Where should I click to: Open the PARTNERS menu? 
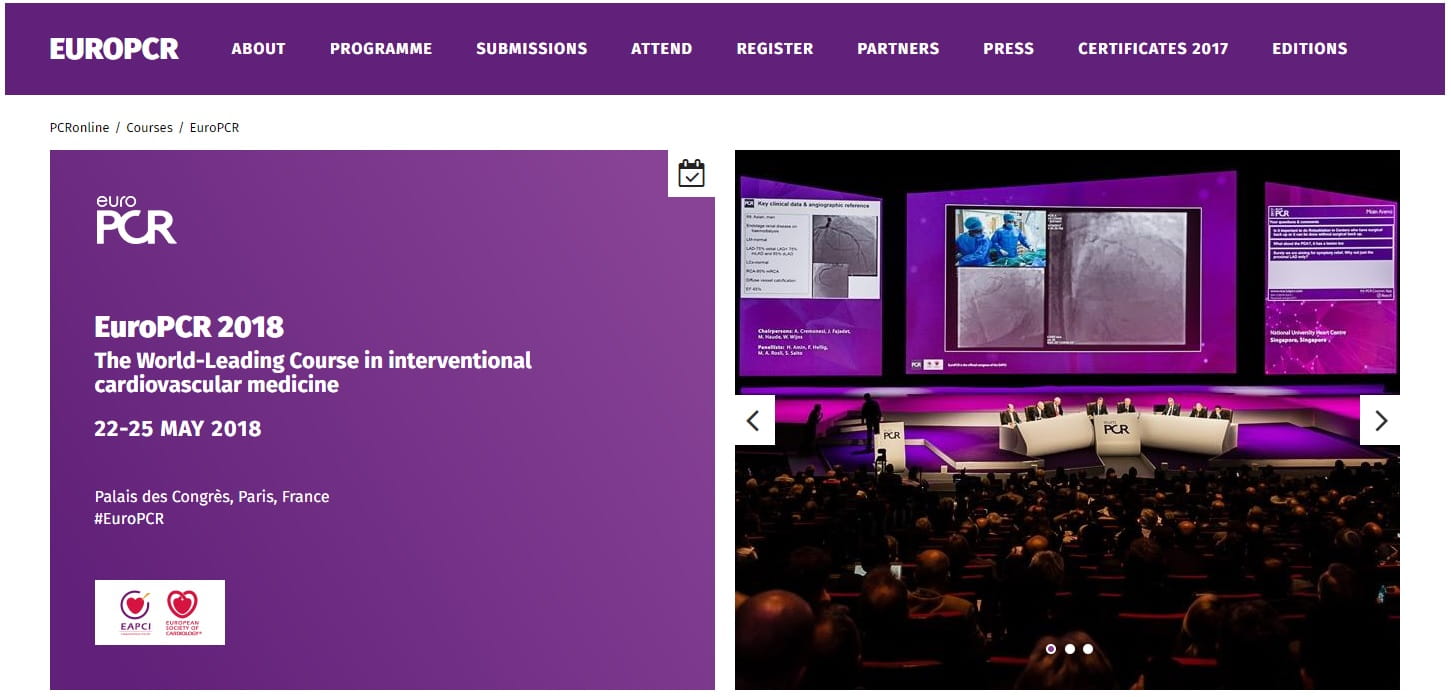(x=898, y=48)
